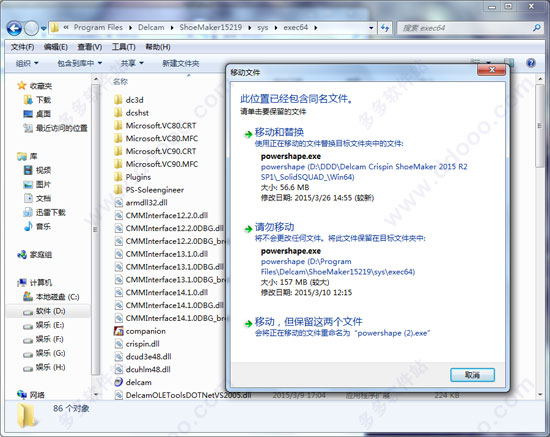The image size is (550, 437).
Task: Choose 移动，但保留这两个文件 option
Action: coord(309,322)
